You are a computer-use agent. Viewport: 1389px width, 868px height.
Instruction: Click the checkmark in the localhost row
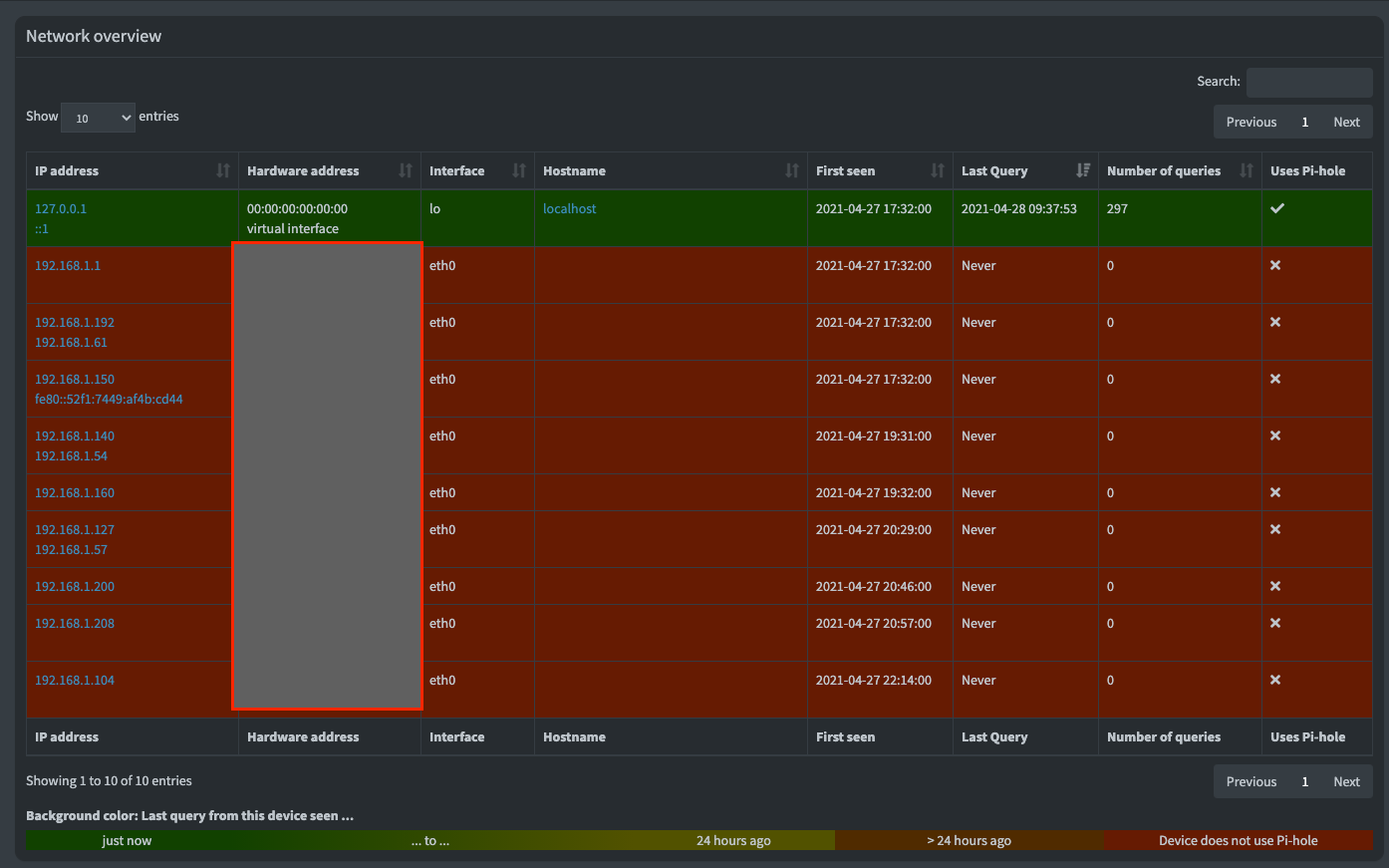[x=1277, y=208]
